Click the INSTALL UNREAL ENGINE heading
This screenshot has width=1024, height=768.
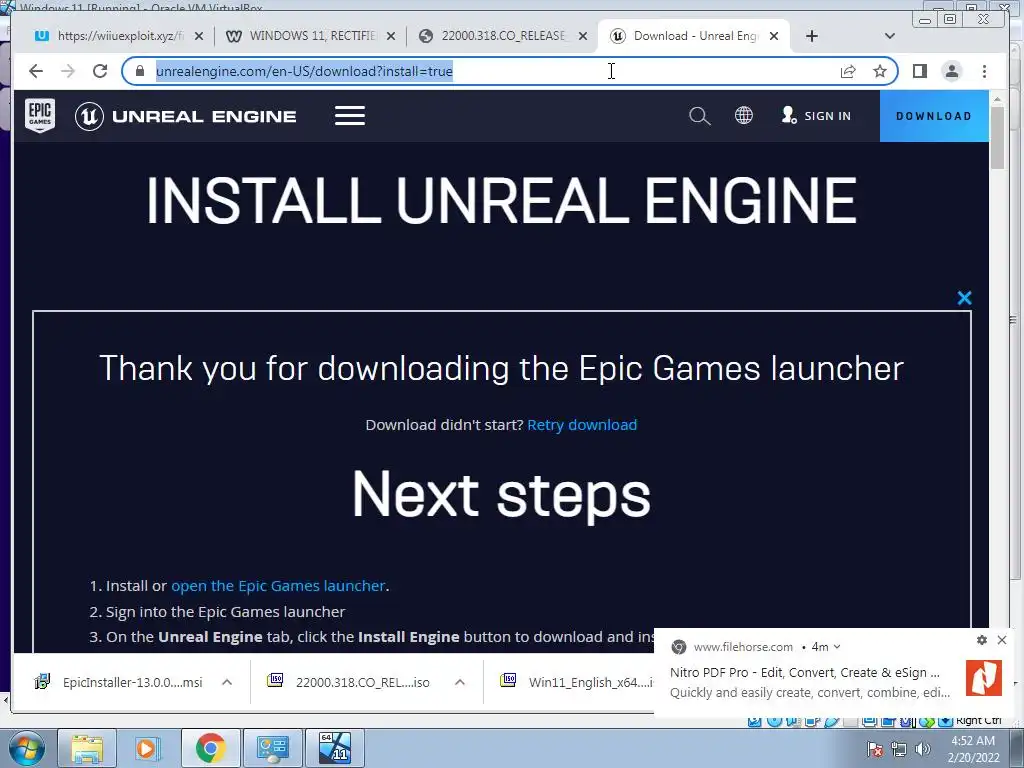coord(501,200)
